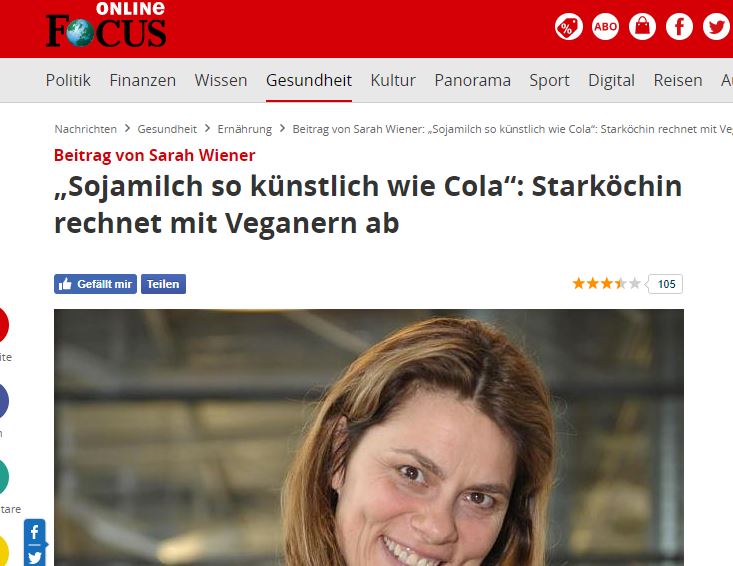Follow the Ernährung breadcrumb link
The image size is (733, 566).
coord(244,129)
